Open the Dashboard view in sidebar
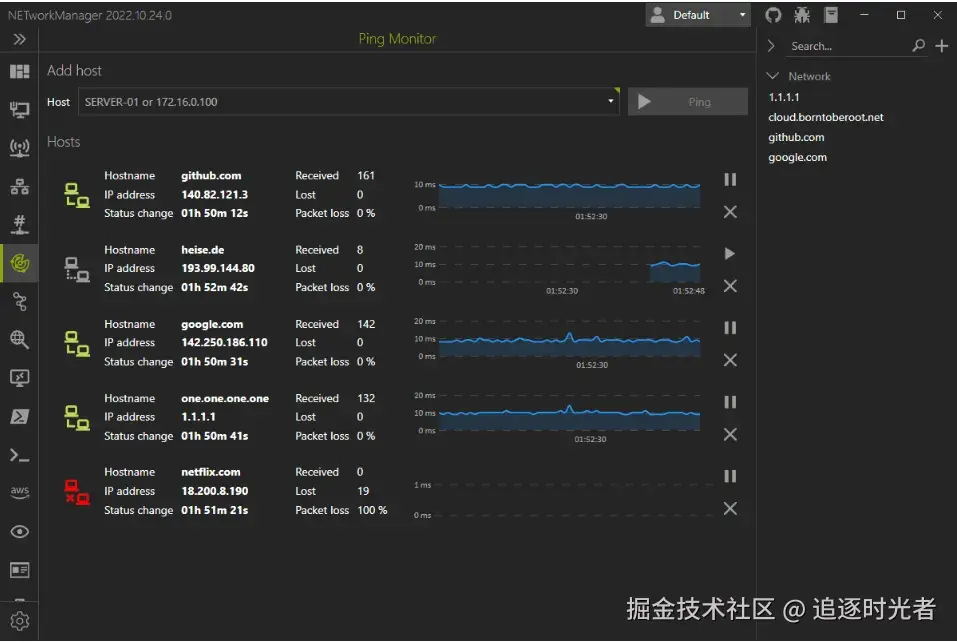The width and height of the screenshot is (957, 643). point(20,72)
